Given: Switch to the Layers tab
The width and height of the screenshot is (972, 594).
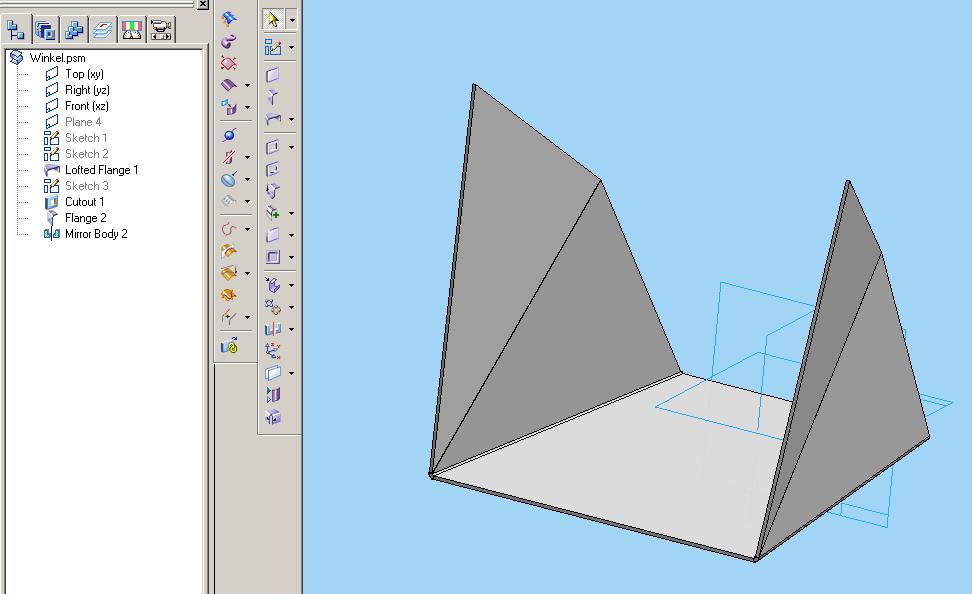Looking at the screenshot, I should [103, 29].
